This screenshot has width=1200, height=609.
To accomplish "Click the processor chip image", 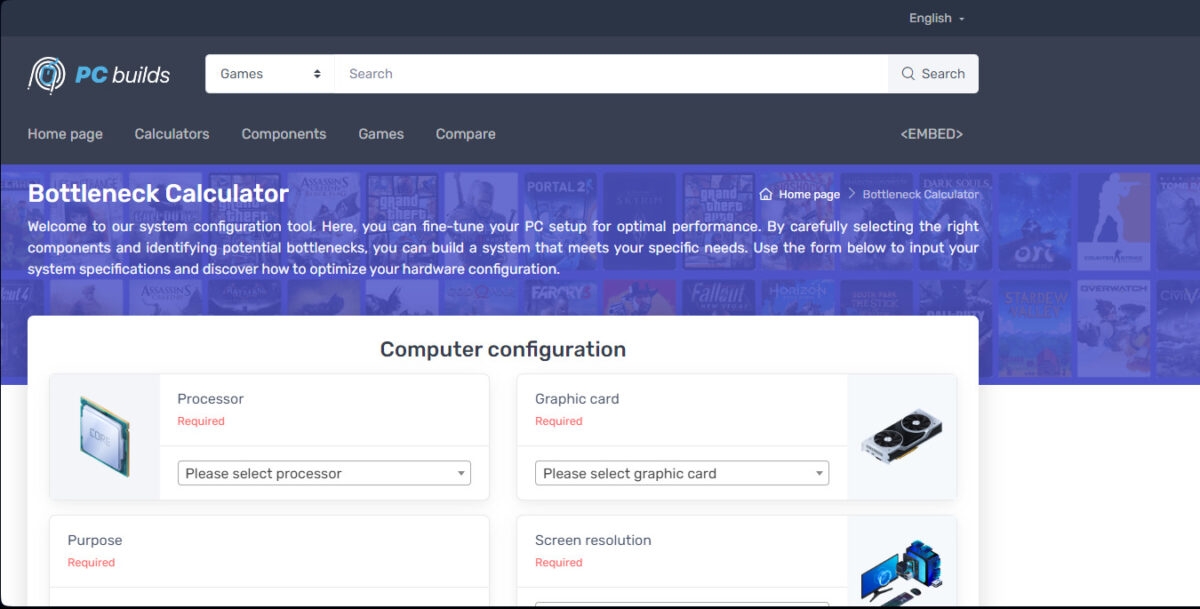I will pos(104,437).
